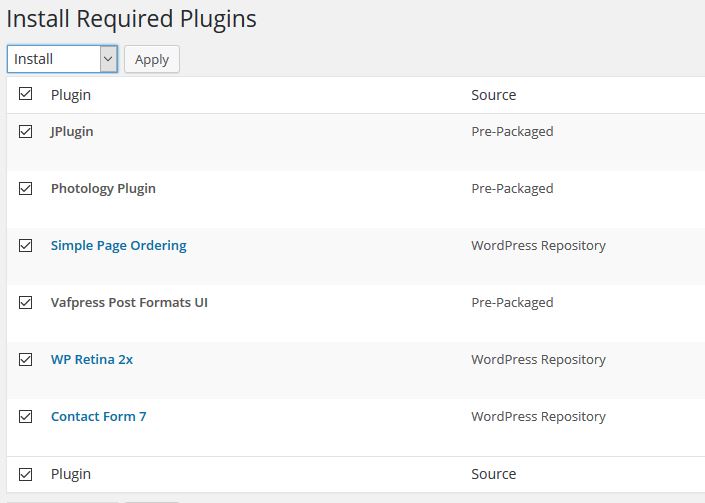This screenshot has height=503, width=705.
Task: Click the Plugin column header at top
Action: pos(71,95)
